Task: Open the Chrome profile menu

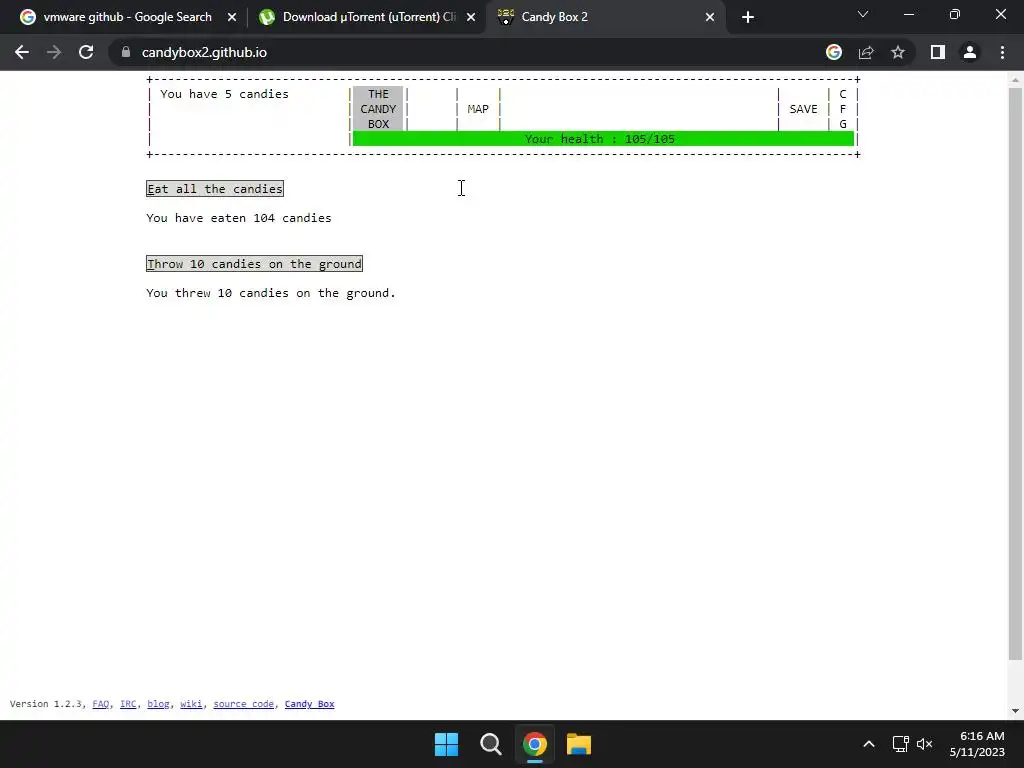Action: pos(970,52)
